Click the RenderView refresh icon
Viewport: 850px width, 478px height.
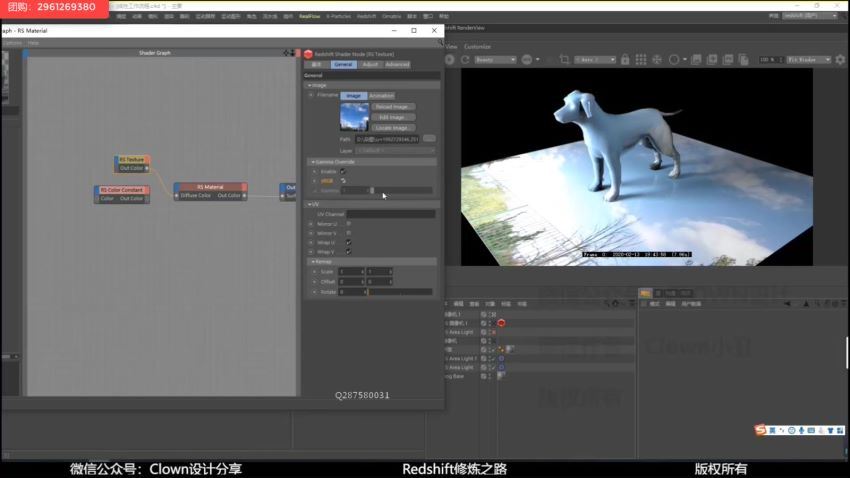coord(465,60)
